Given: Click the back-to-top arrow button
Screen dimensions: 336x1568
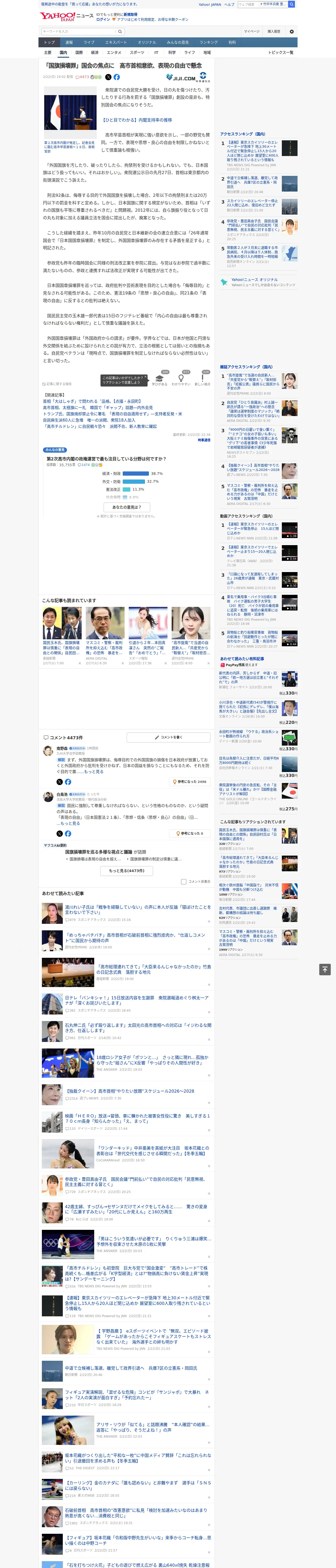Looking at the screenshot, I should 325,970.
